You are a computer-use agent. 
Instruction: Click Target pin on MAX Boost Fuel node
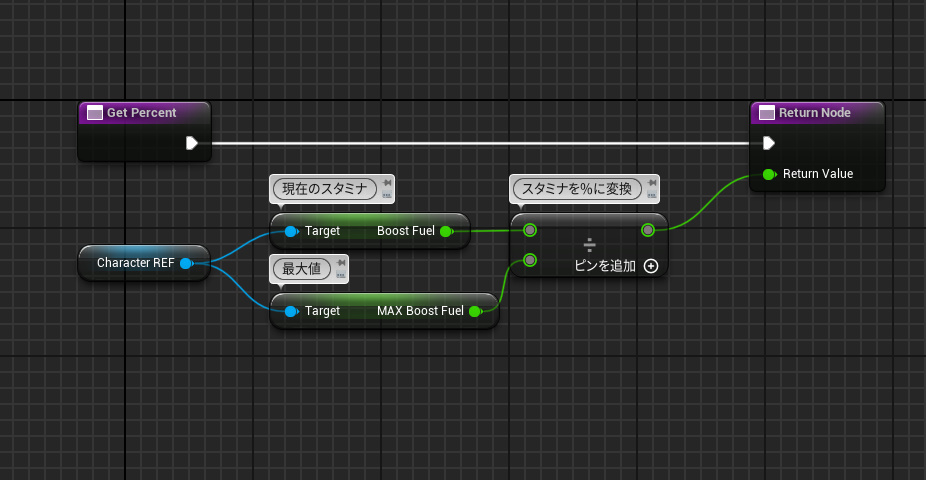pyautogui.click(x=291, y=312)
